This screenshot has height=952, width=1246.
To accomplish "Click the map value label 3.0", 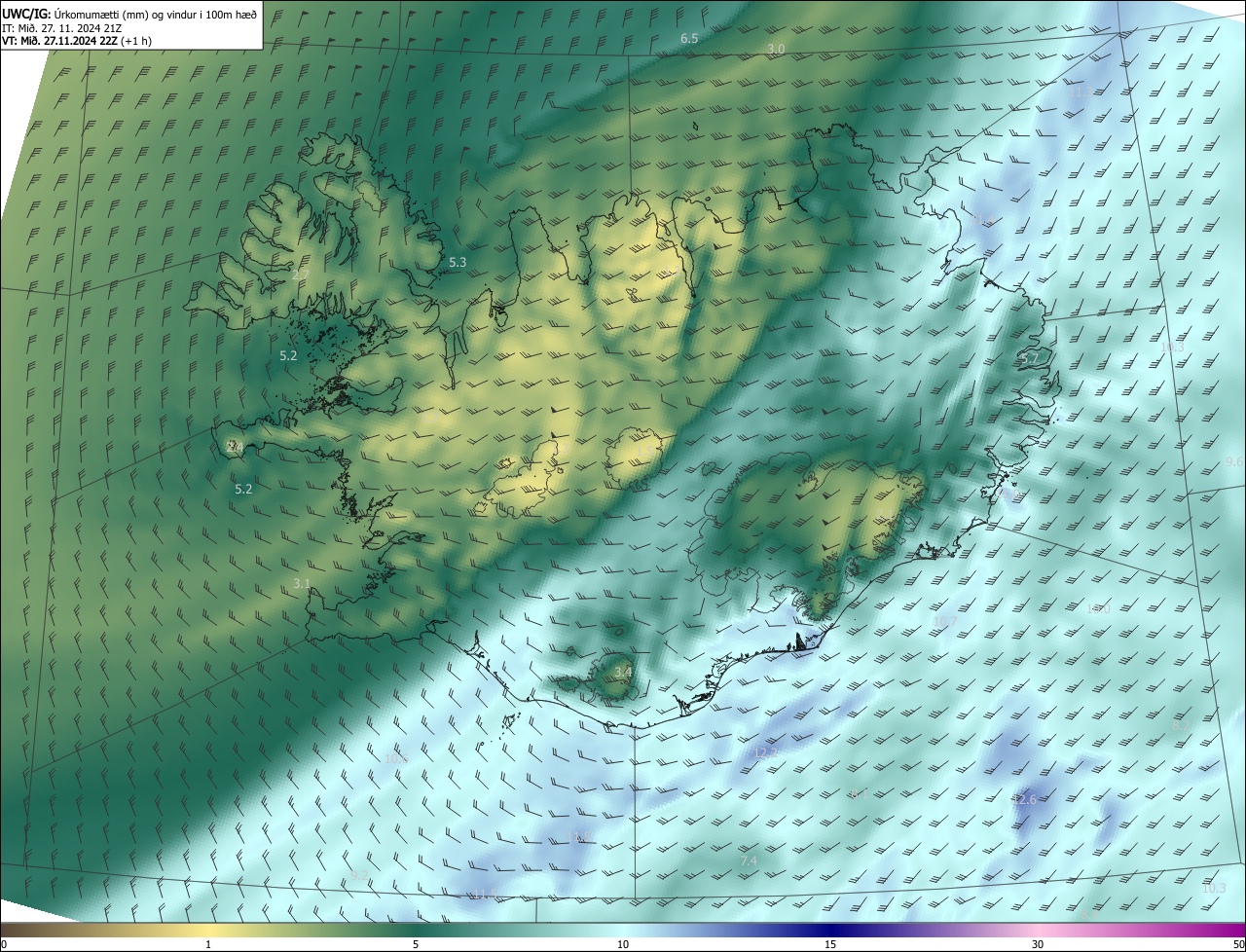I will (x=776, y=49).
